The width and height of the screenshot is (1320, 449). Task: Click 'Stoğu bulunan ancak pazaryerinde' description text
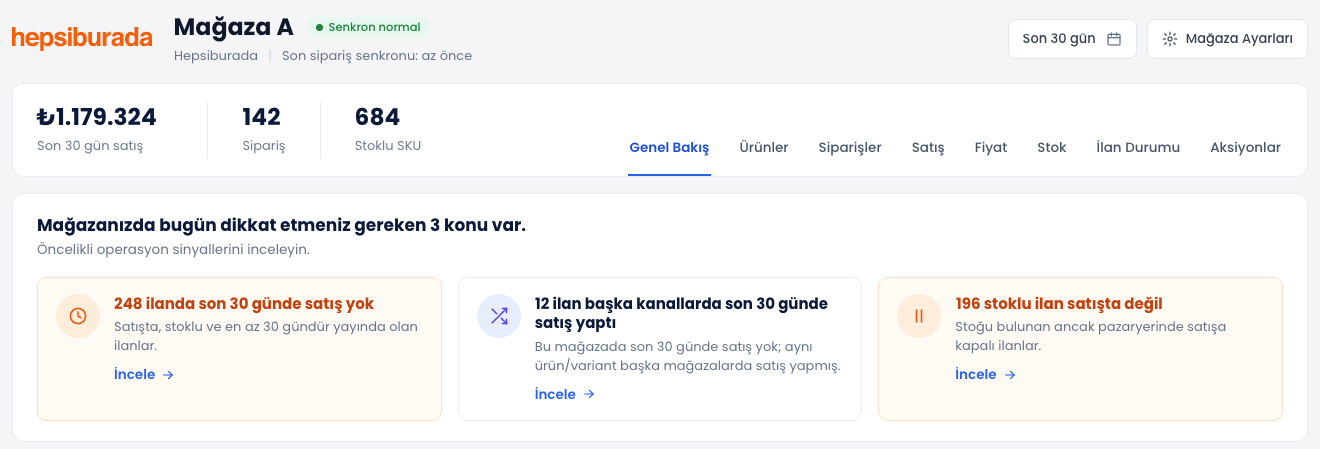pos(1091,336)
